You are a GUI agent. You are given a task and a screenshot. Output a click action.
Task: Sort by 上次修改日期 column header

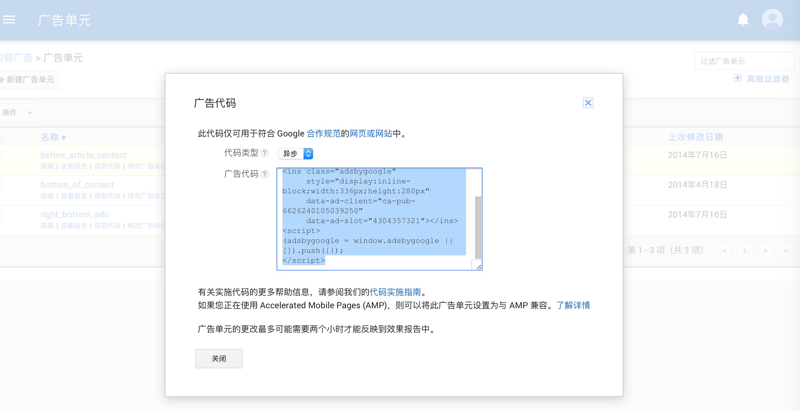695,137
